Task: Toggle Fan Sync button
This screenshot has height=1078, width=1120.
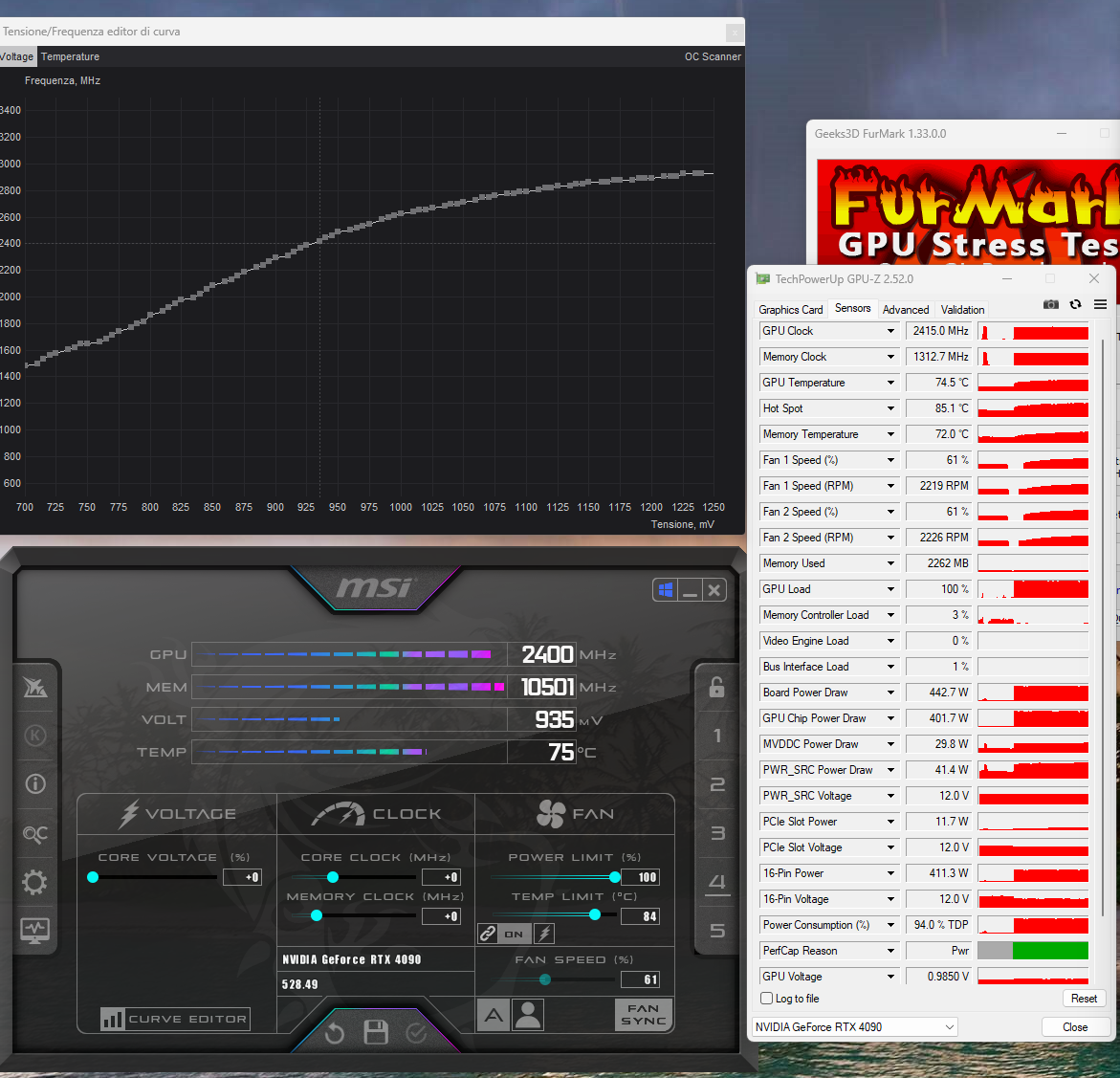Action: coord(644,1015)
